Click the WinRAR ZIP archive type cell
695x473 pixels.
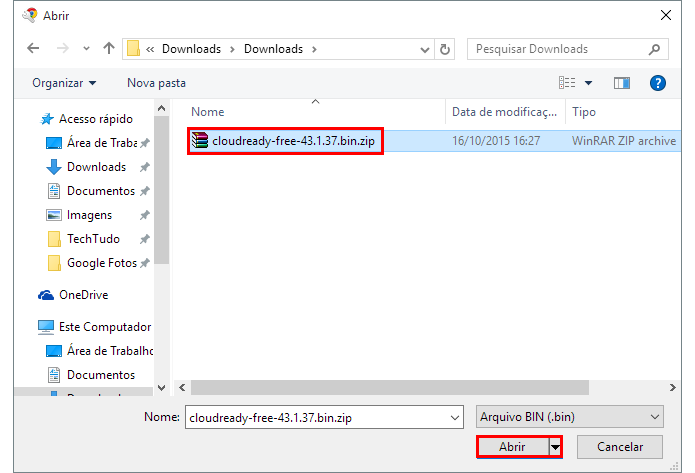624,141
